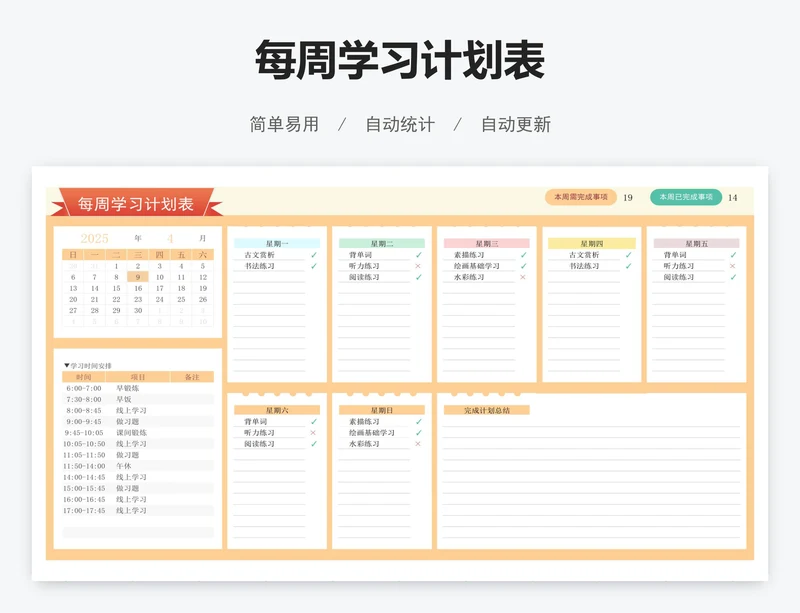Click the 完成计划总结 header

(x=487, y=410)
